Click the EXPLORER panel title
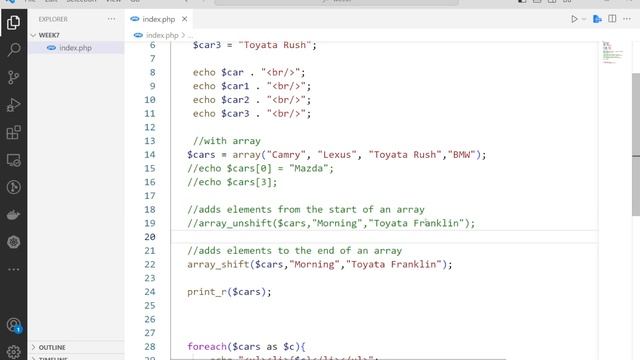This screenshot has height=360, width=640. click(53, 19)
